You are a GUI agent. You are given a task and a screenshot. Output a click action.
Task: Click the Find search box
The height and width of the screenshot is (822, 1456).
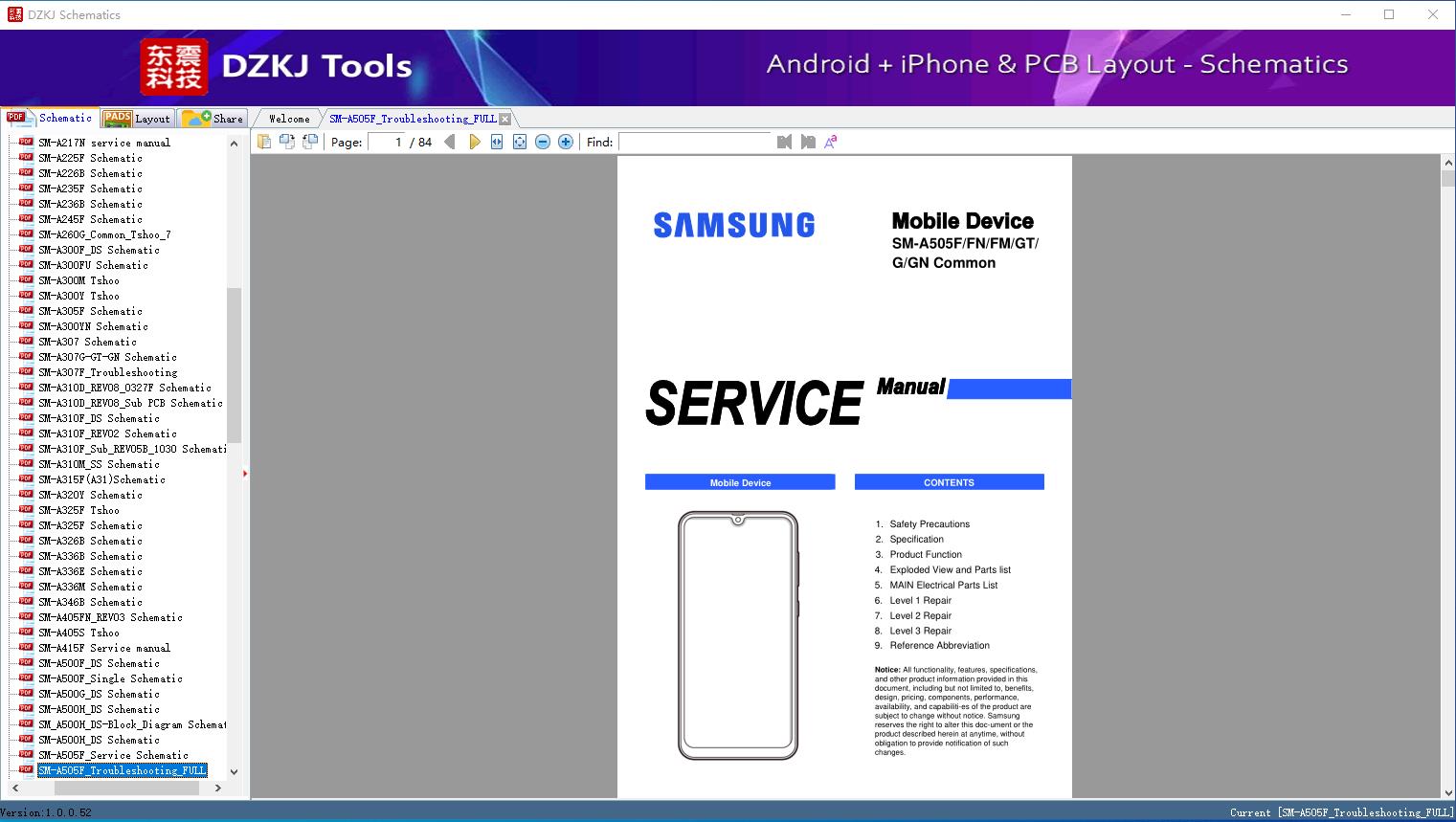pos(695,142)
